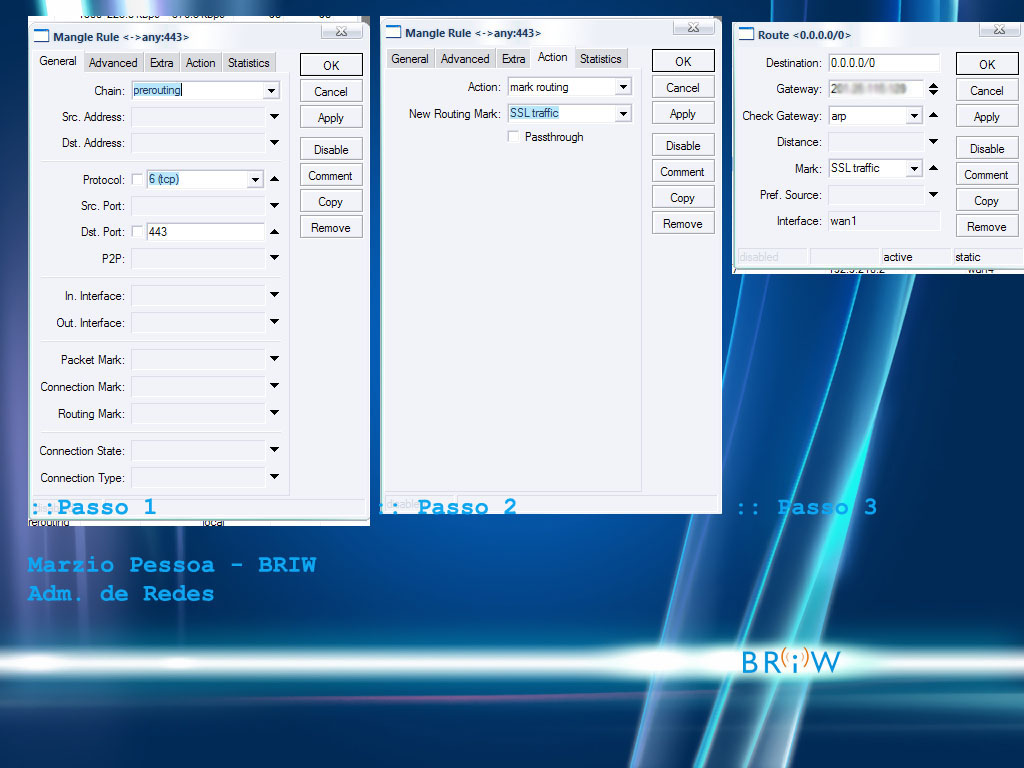Open Statistics tab in second Mangle Rule

point(600,59)
